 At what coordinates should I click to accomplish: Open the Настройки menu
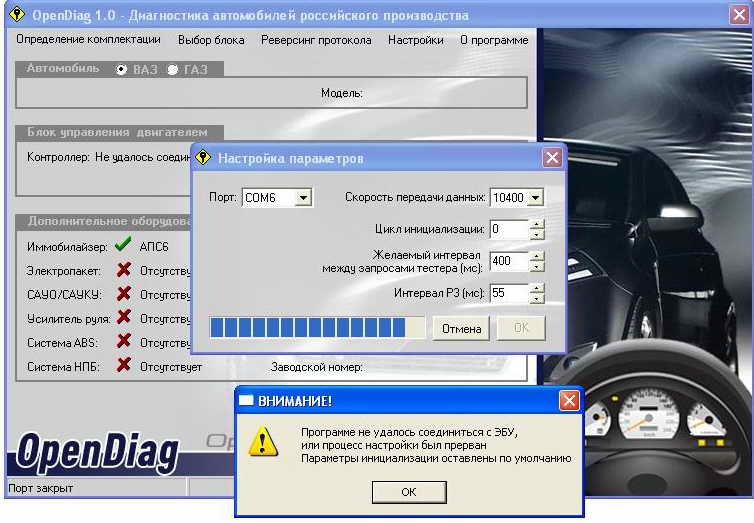tap(415, 40)
